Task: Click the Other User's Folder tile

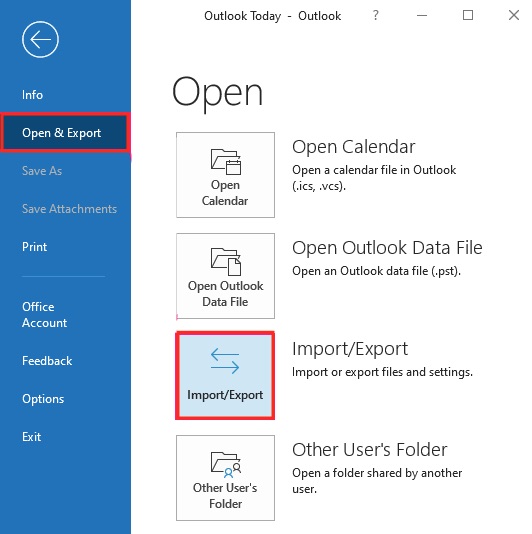Action: pyautogui.click(x=225, y=478)
